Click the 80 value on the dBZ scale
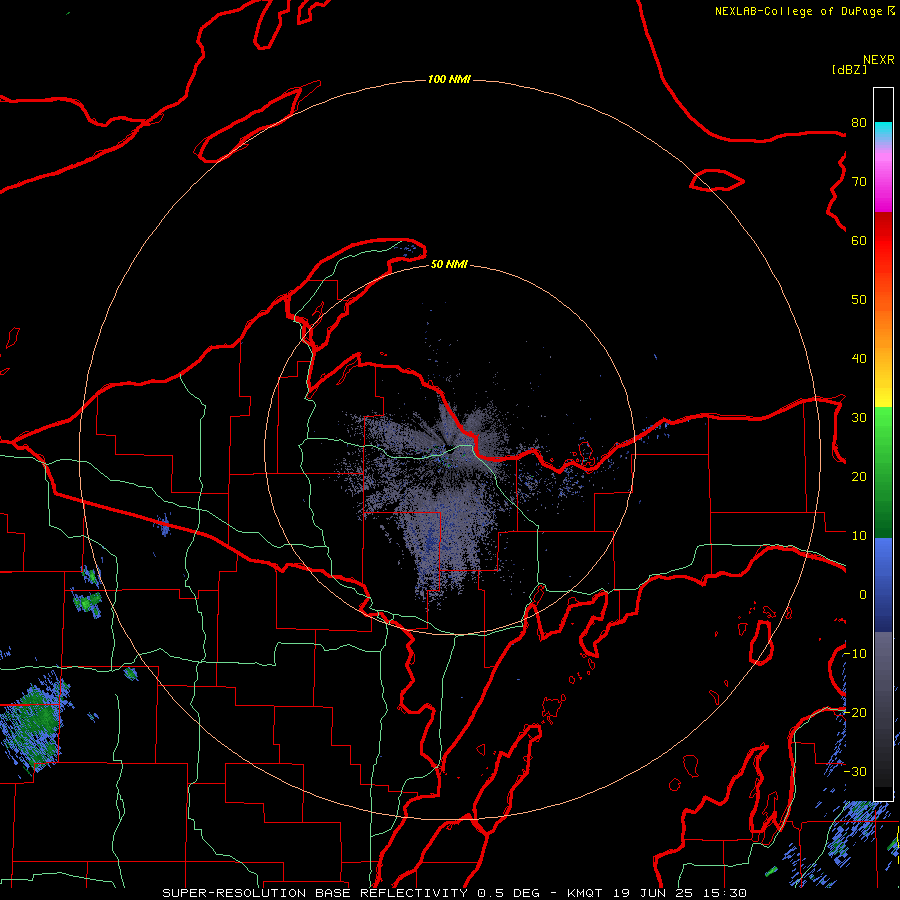This screenshot has height=900, width=900. tap(859, 123)
